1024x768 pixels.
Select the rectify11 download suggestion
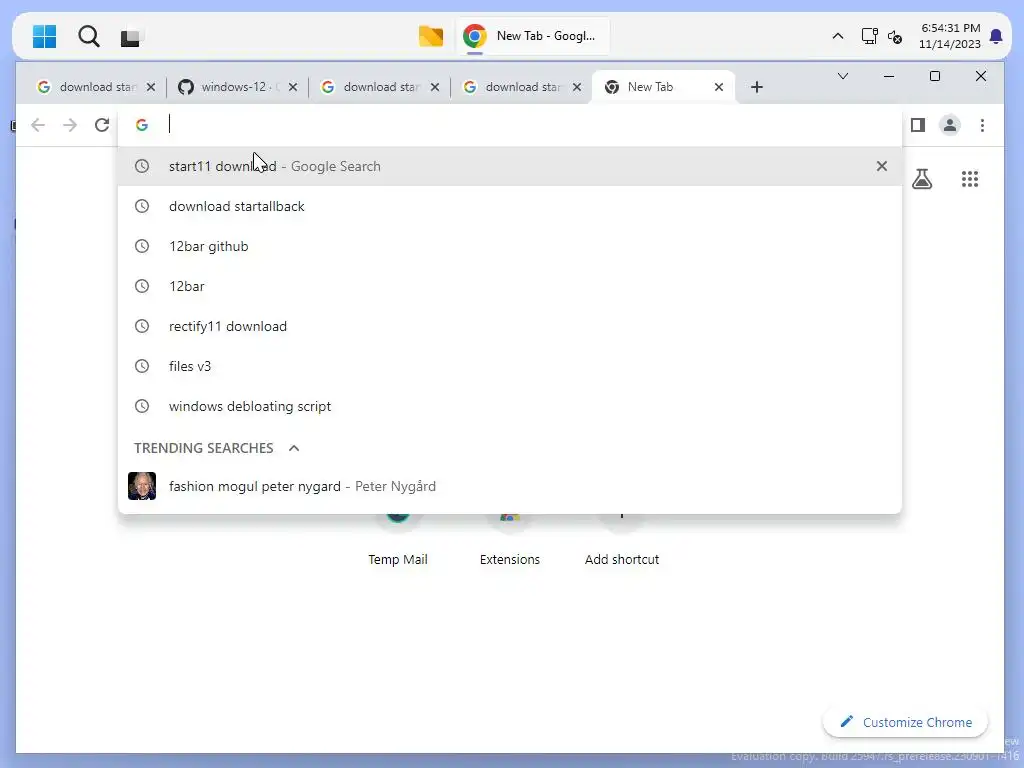(x=509, y=326)
